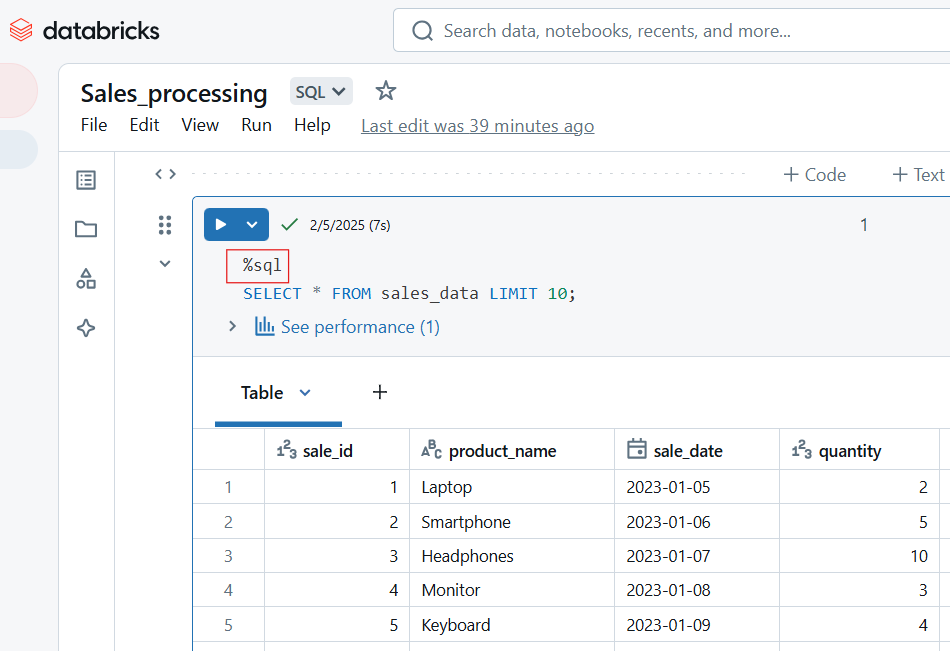Click the angle brackets icon above cell
Screen dimensions: 950x651
165,175
